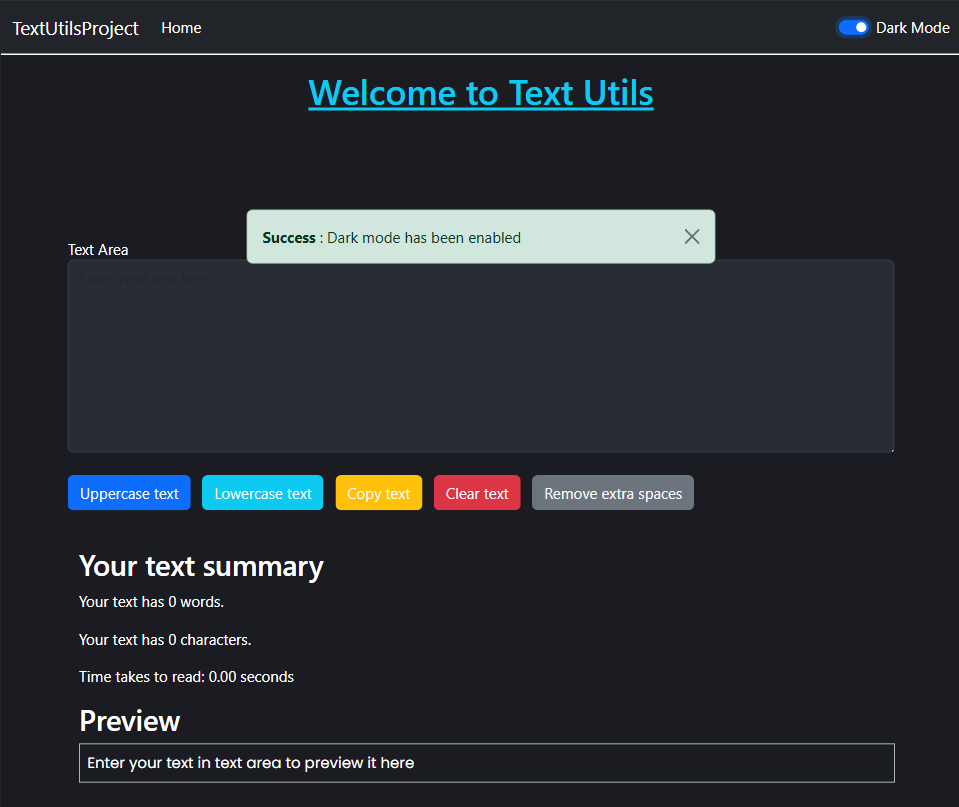Click the Text Area label
This screenshot has height=807, width=959.
(x=98, y=250)
